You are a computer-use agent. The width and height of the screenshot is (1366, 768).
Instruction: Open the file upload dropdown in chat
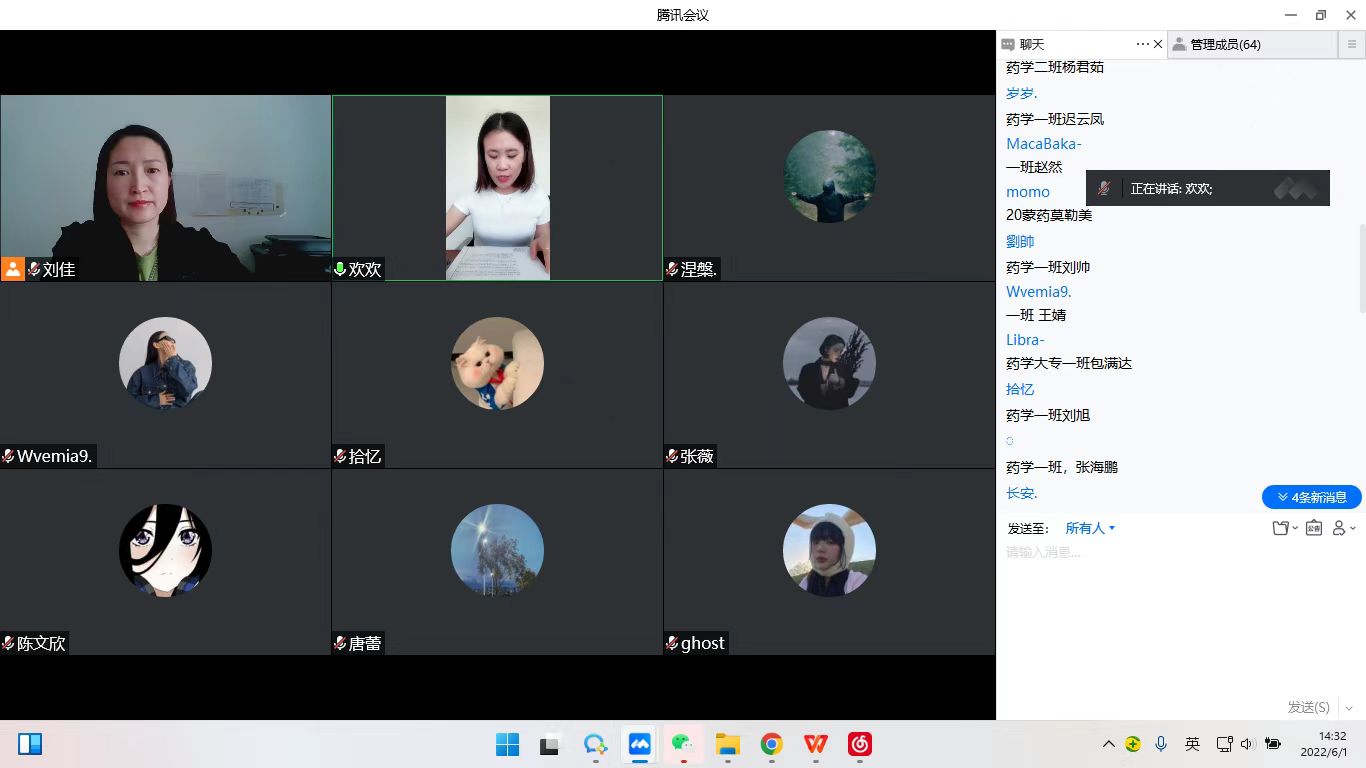click(1285, 528)
